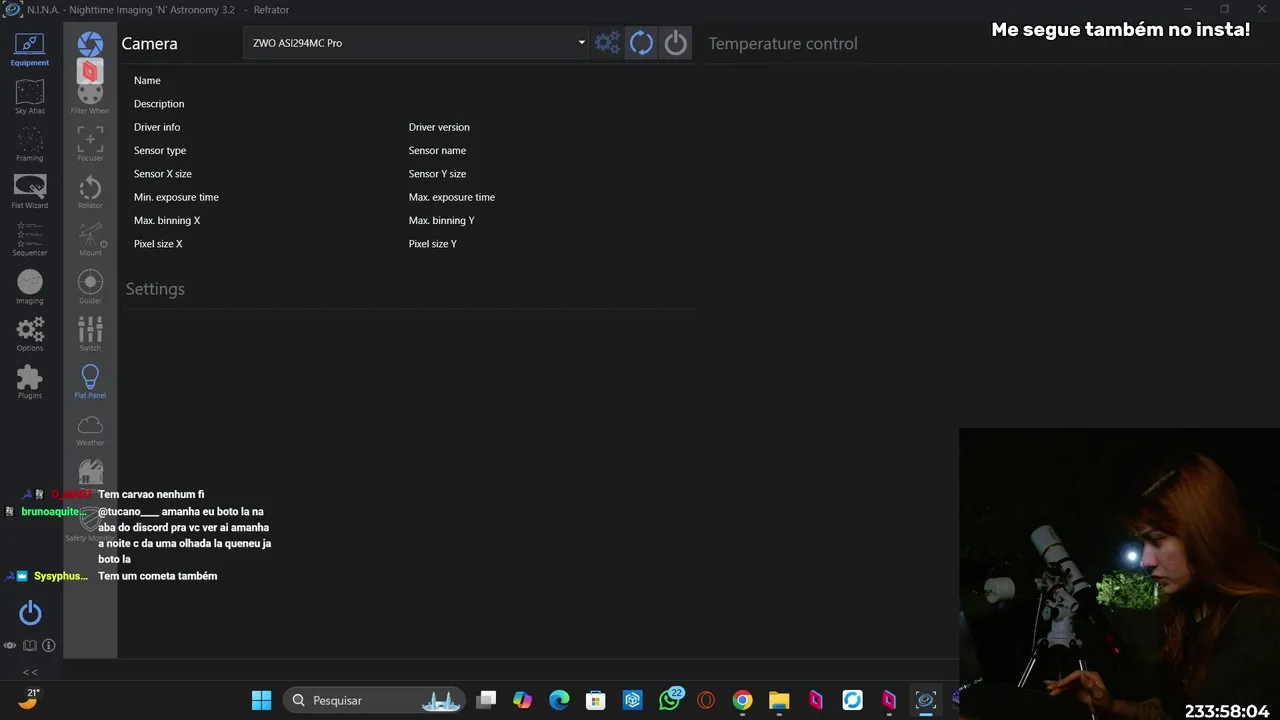Open Google Chrome from the taskbar
1280x720 pixels.
coord(742,700)
